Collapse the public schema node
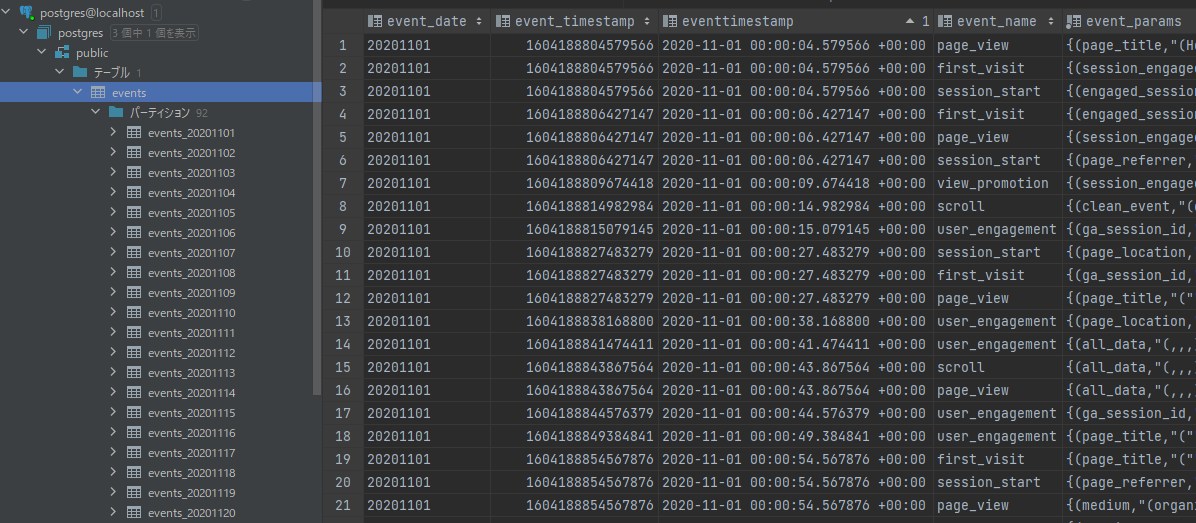1196x523 pixels. pos(42,53)
